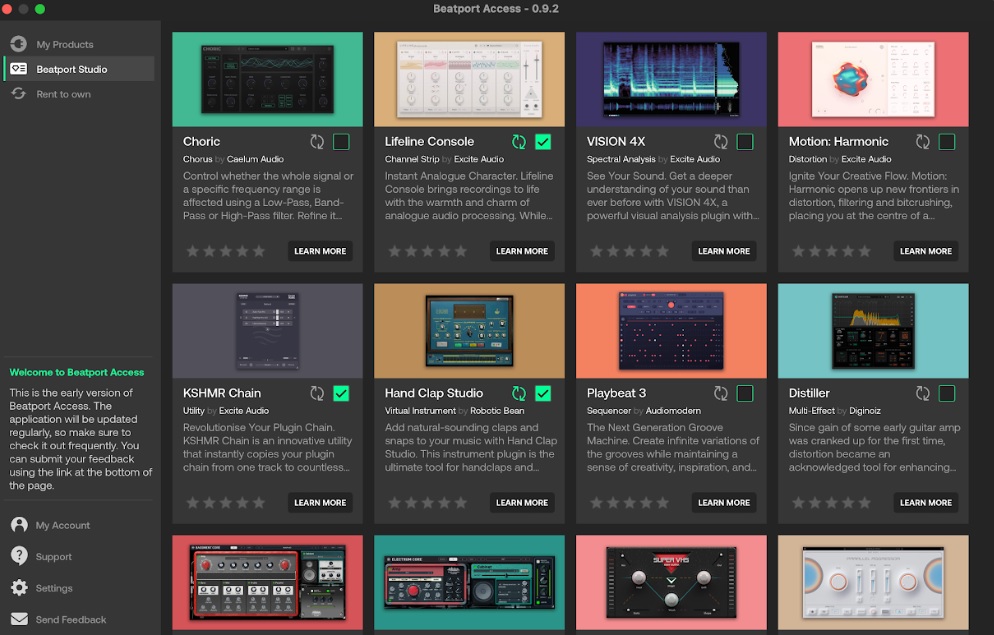The image size is (994, 635).
Task: Click the Send Feedback envelope icon
Action: [19, 619]
